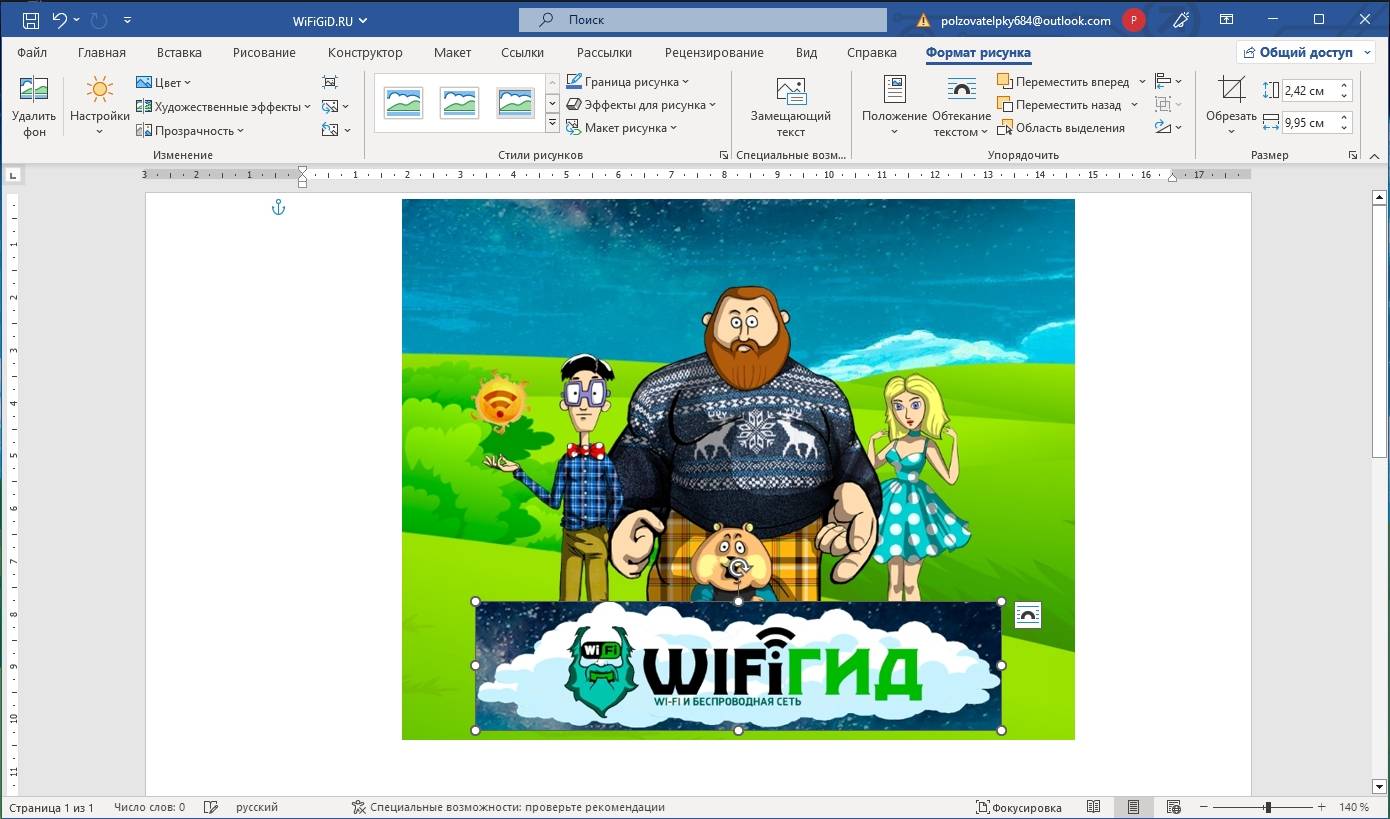Click the Redo icon
This screenshot has height=819, width=1390.
coord(99,20)
